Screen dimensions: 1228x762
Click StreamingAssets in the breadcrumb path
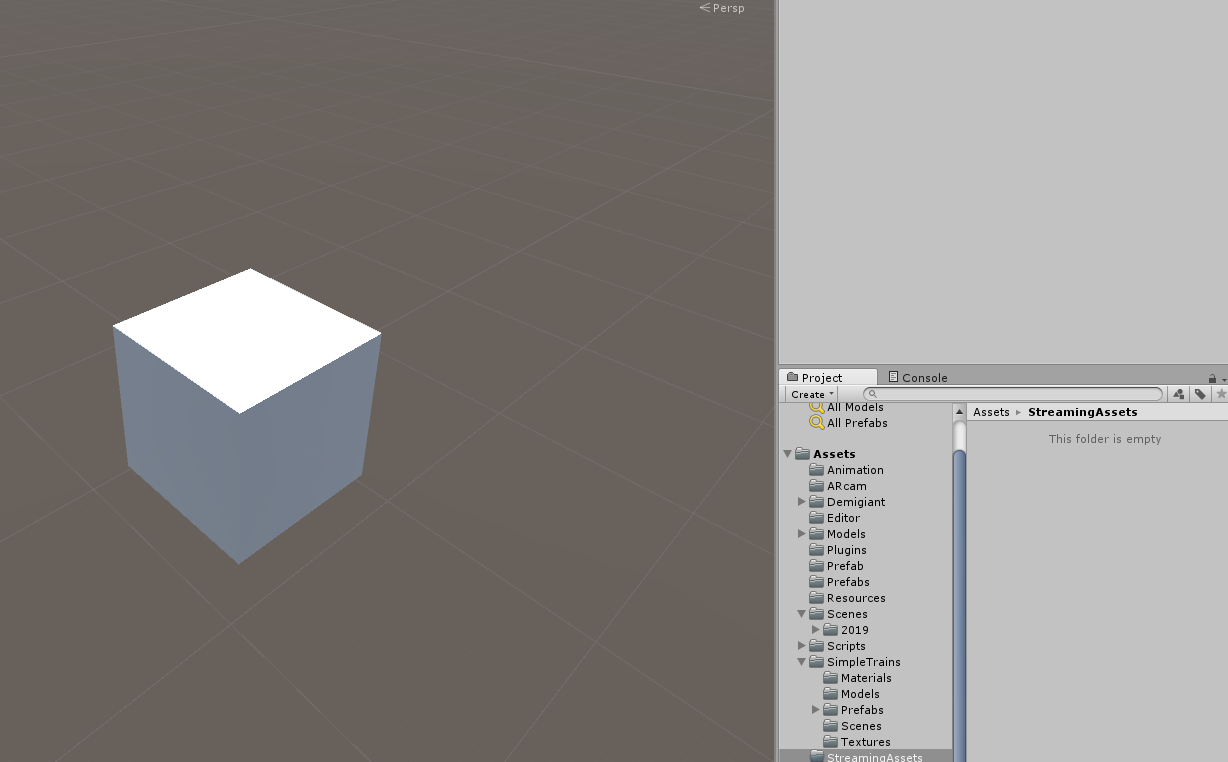[x=1082, y=412]
